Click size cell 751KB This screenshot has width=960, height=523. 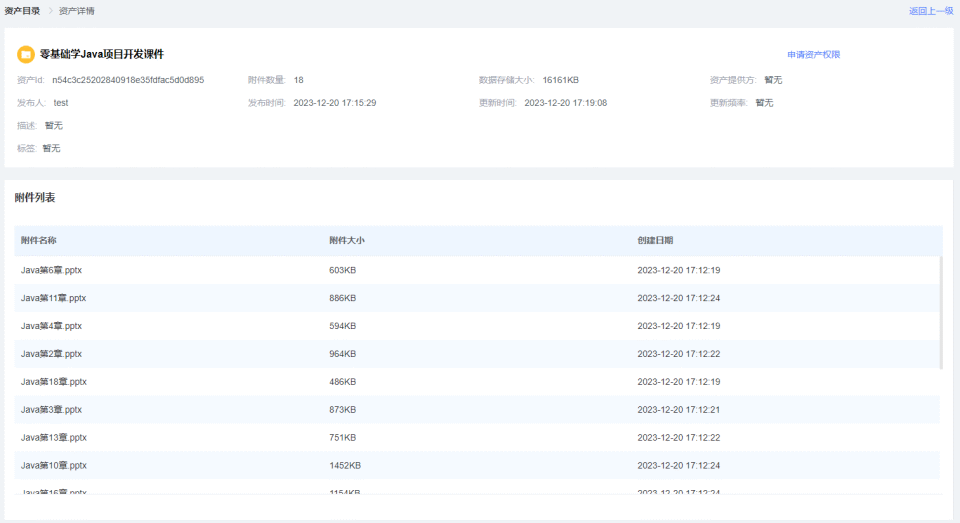(x=342, y=438)
